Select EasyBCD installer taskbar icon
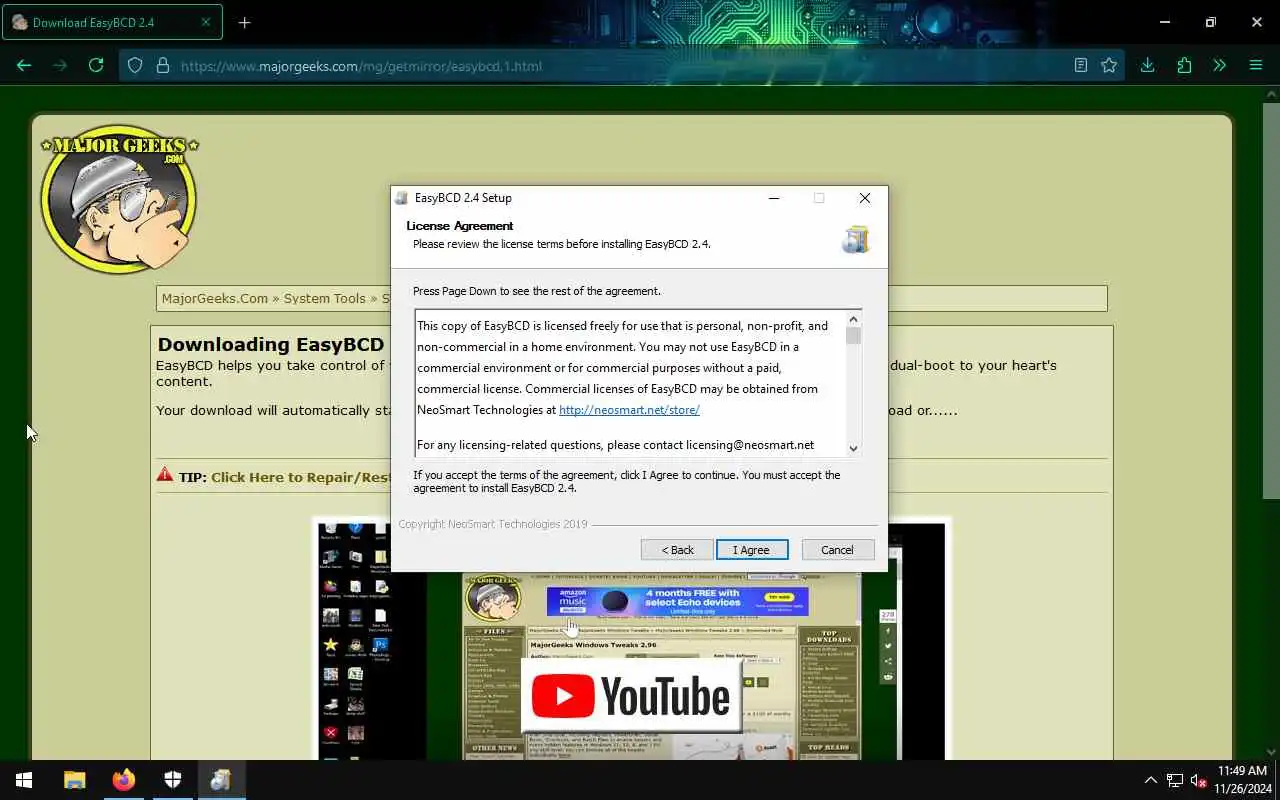This screenshot has height=800, width=1280. click(x=221, y=780)
